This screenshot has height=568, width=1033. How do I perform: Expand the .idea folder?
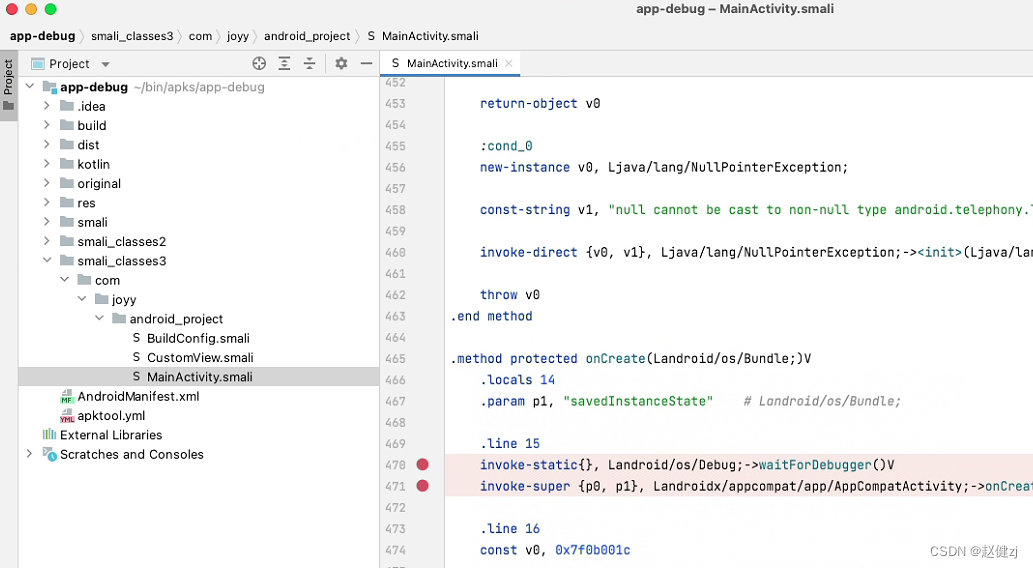46,105
